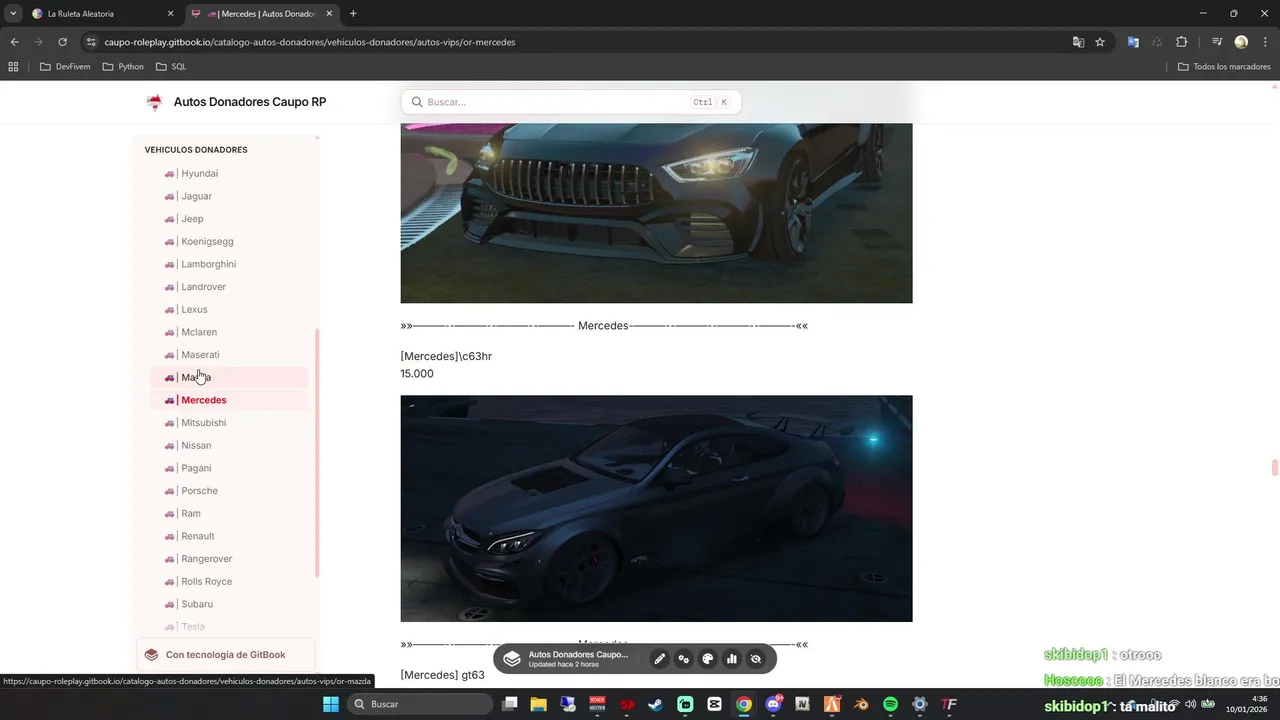Open Steam from the taskbar
1280x720 pixels.
pos(655,704)
